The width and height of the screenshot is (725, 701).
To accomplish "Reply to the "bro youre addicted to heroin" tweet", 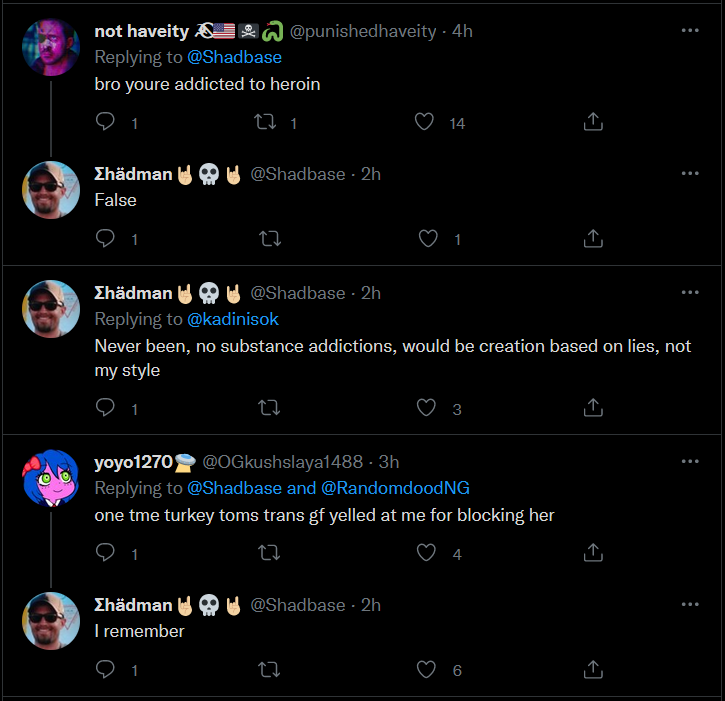I will (106, 122).
